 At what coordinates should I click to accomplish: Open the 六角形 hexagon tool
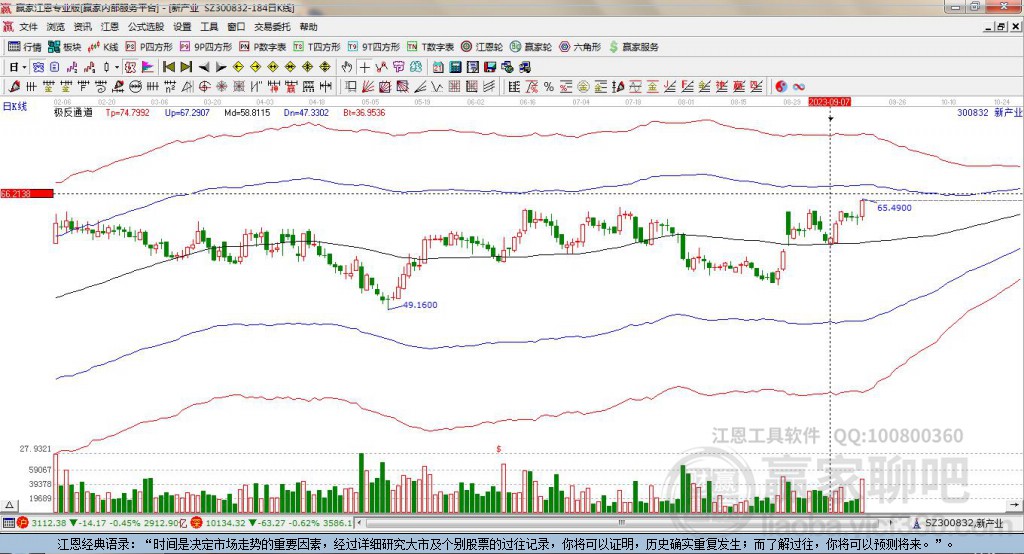[x=580, y=47]
